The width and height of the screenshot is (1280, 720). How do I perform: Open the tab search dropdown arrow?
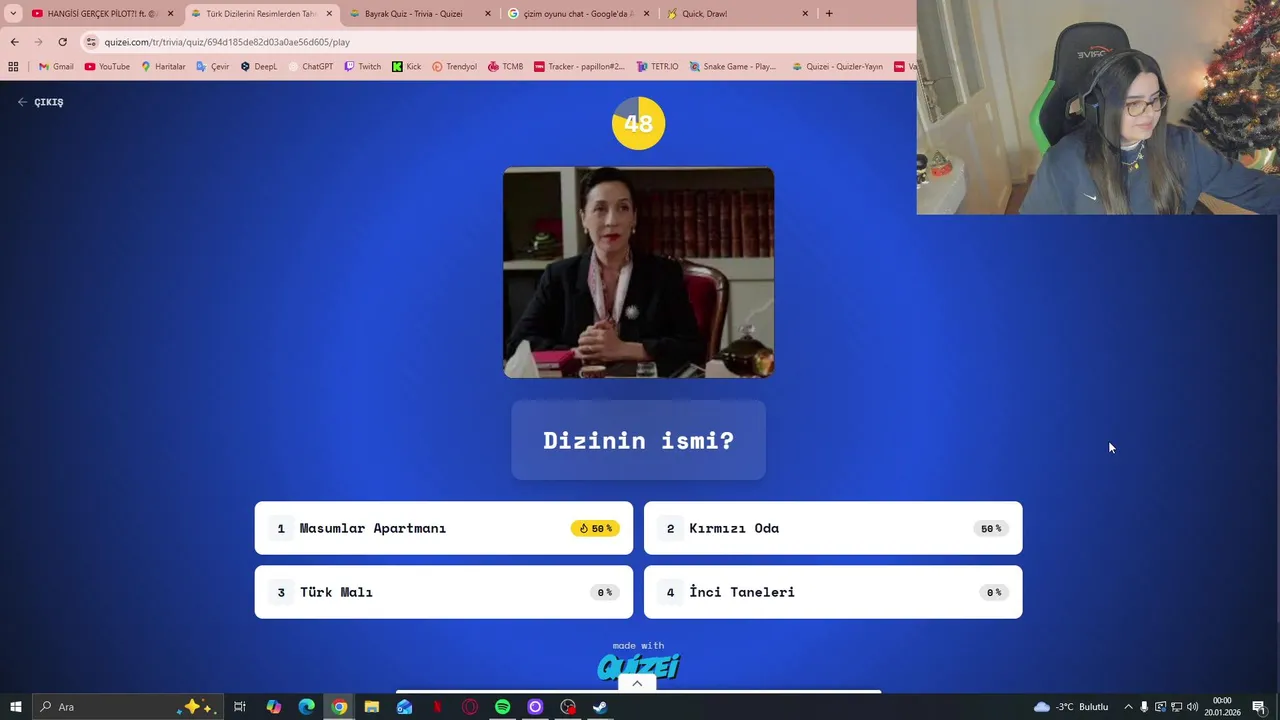(x=13, y=13)
